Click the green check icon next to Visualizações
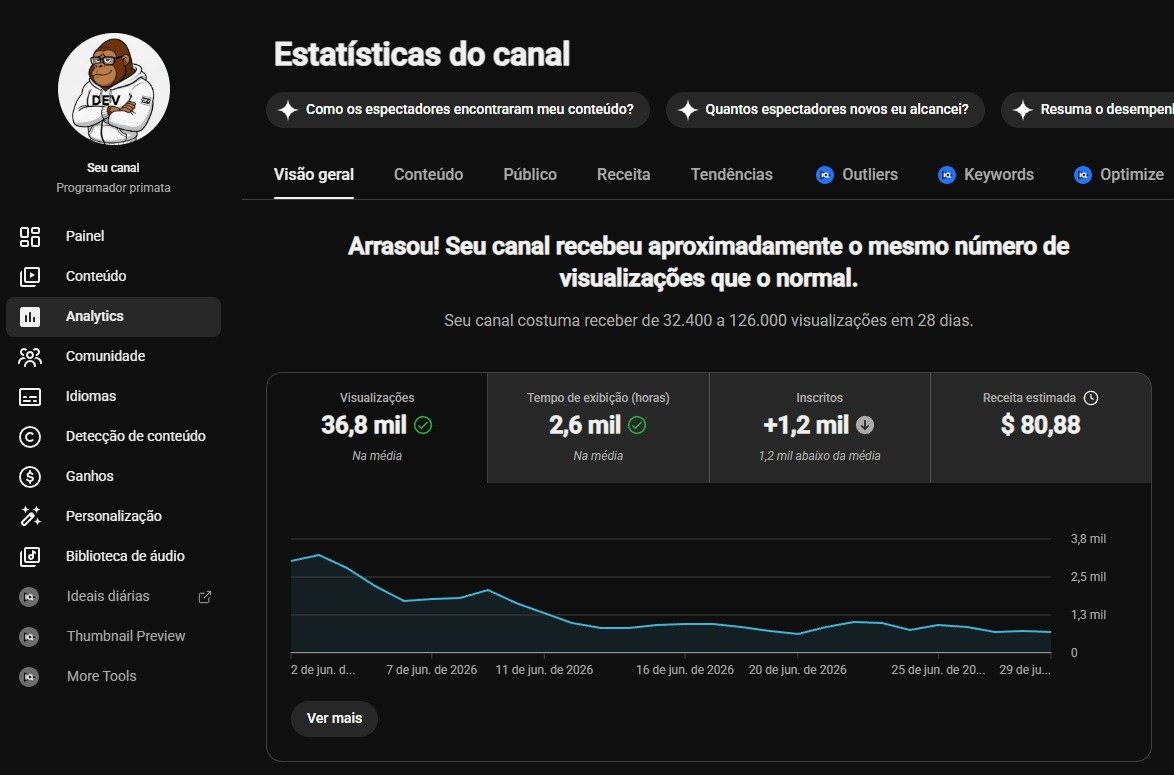Viewport: 1174px width, 775px height. pos(423,425)
